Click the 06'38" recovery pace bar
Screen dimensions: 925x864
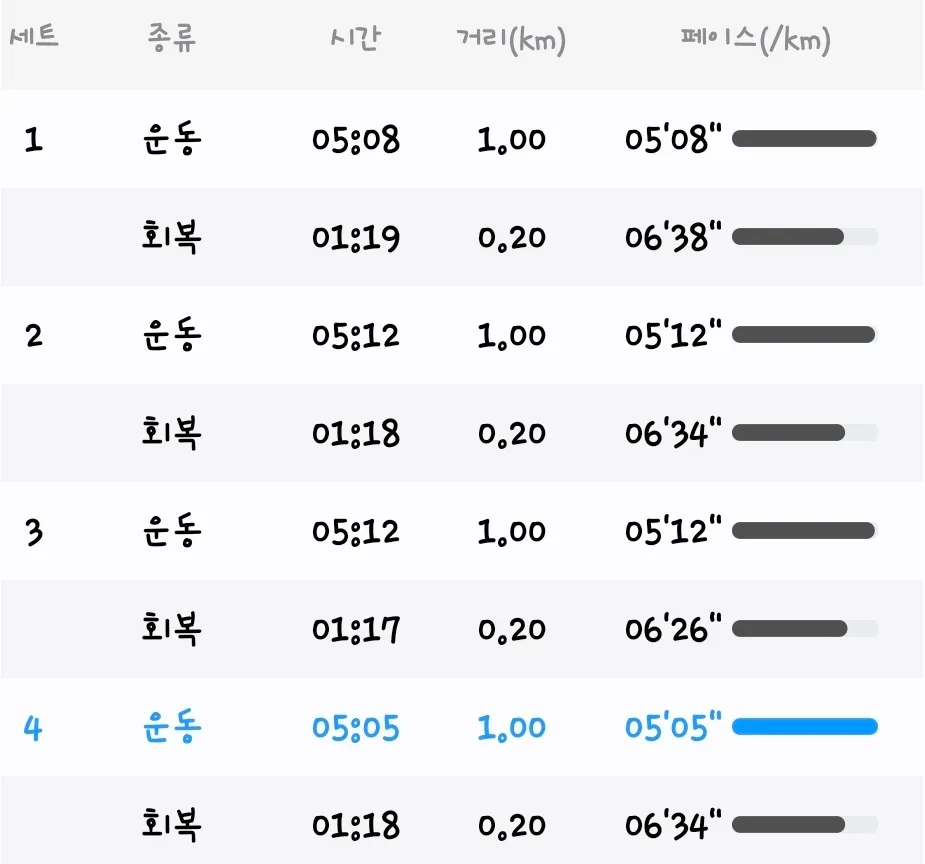(805, 237)
